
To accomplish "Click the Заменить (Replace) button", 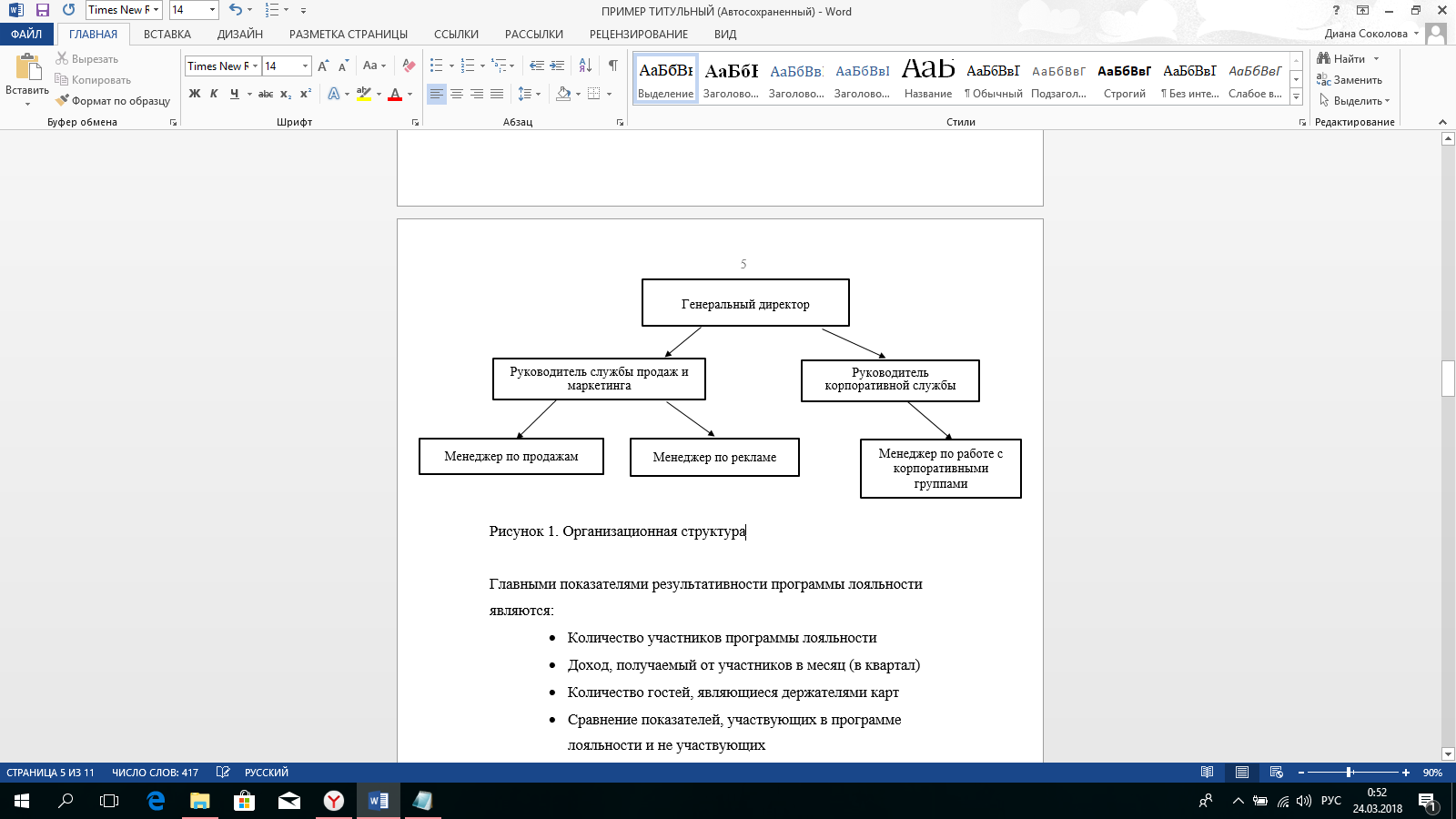I will [1350, 80].
